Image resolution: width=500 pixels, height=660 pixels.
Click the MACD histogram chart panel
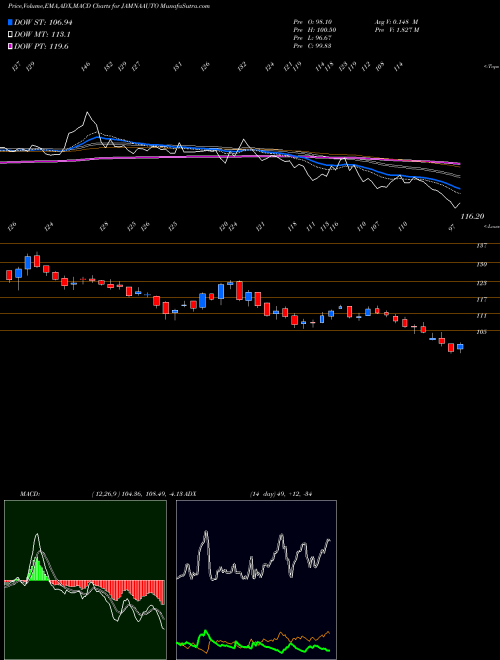85,580
